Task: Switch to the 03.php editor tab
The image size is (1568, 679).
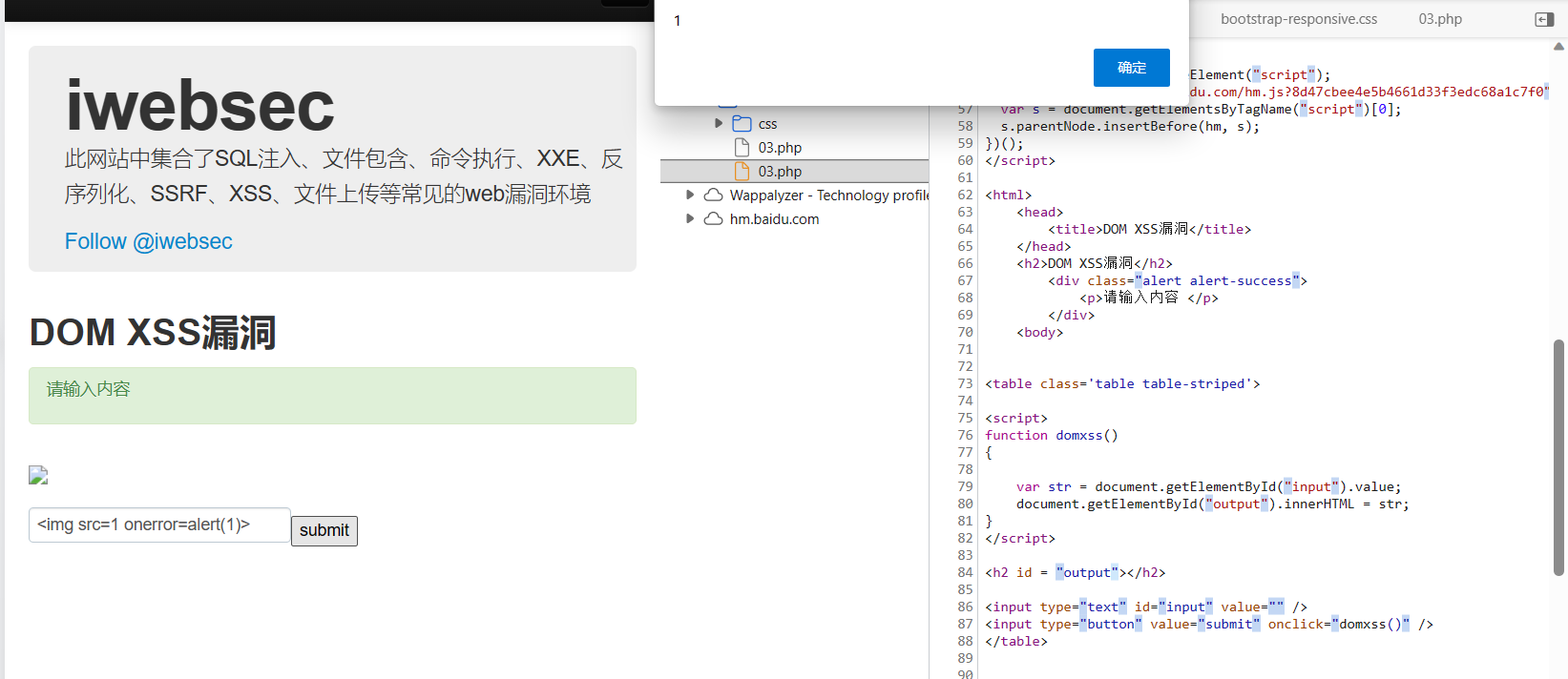Action: (1440, 19)
